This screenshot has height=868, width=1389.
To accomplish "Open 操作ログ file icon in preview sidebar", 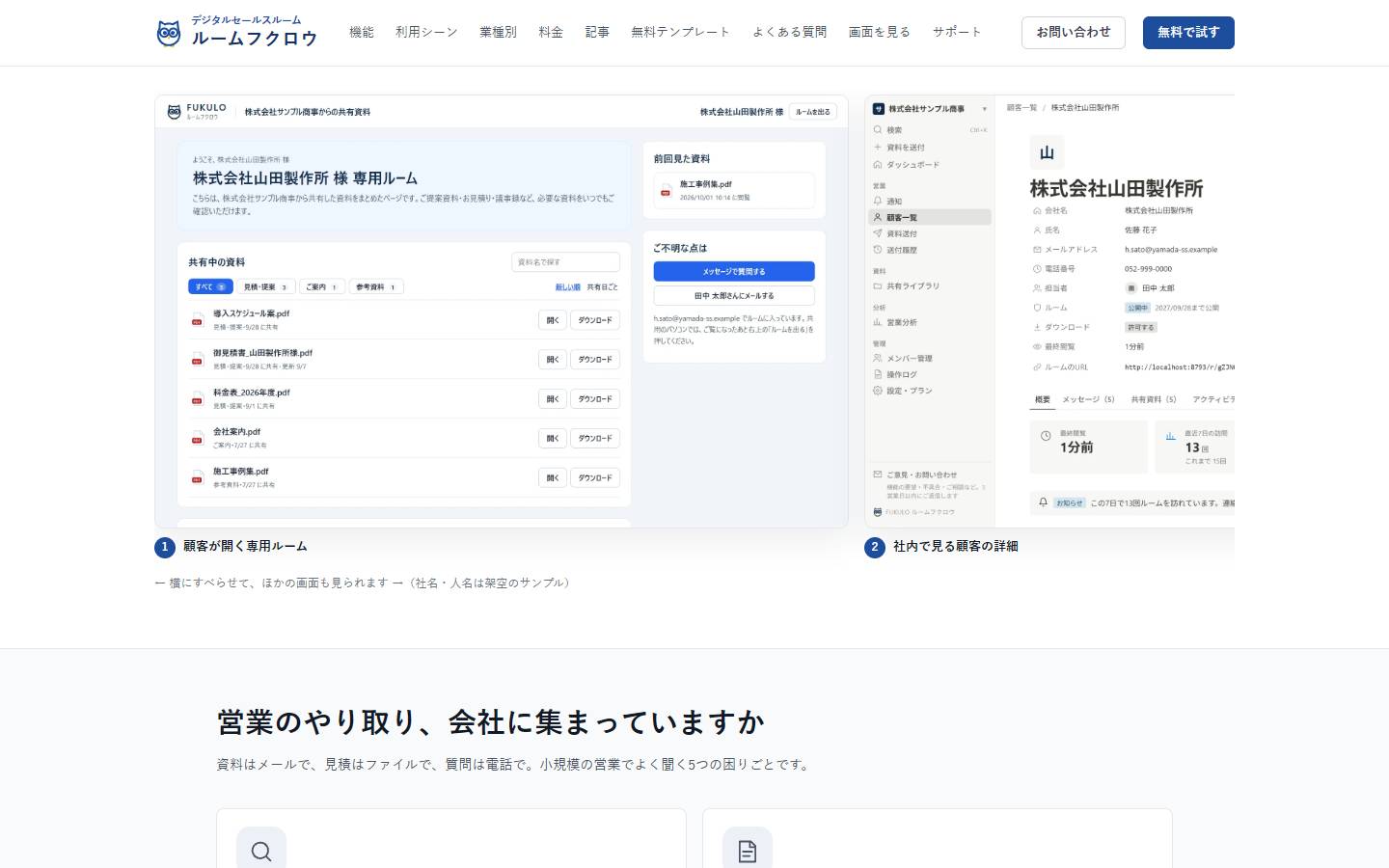I will tap(878, 374).
